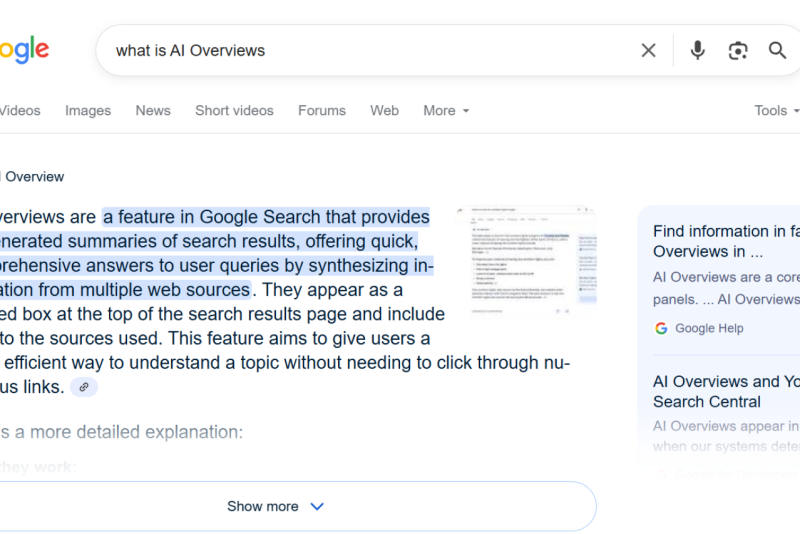The height and width of the screenshot is (534, 800).
Task: Switch to the Images results tab
Action: click(88, 111)
